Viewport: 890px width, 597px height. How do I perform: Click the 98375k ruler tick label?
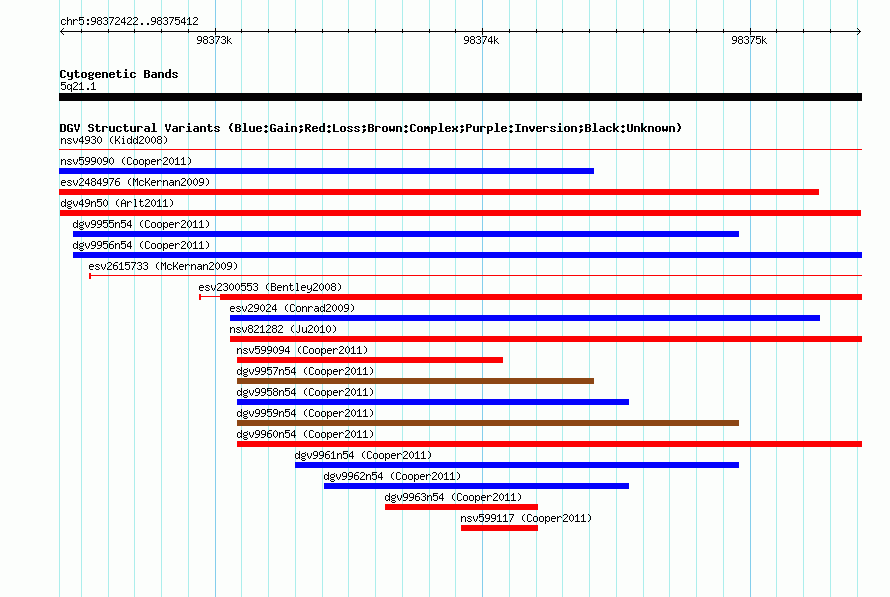749,40
